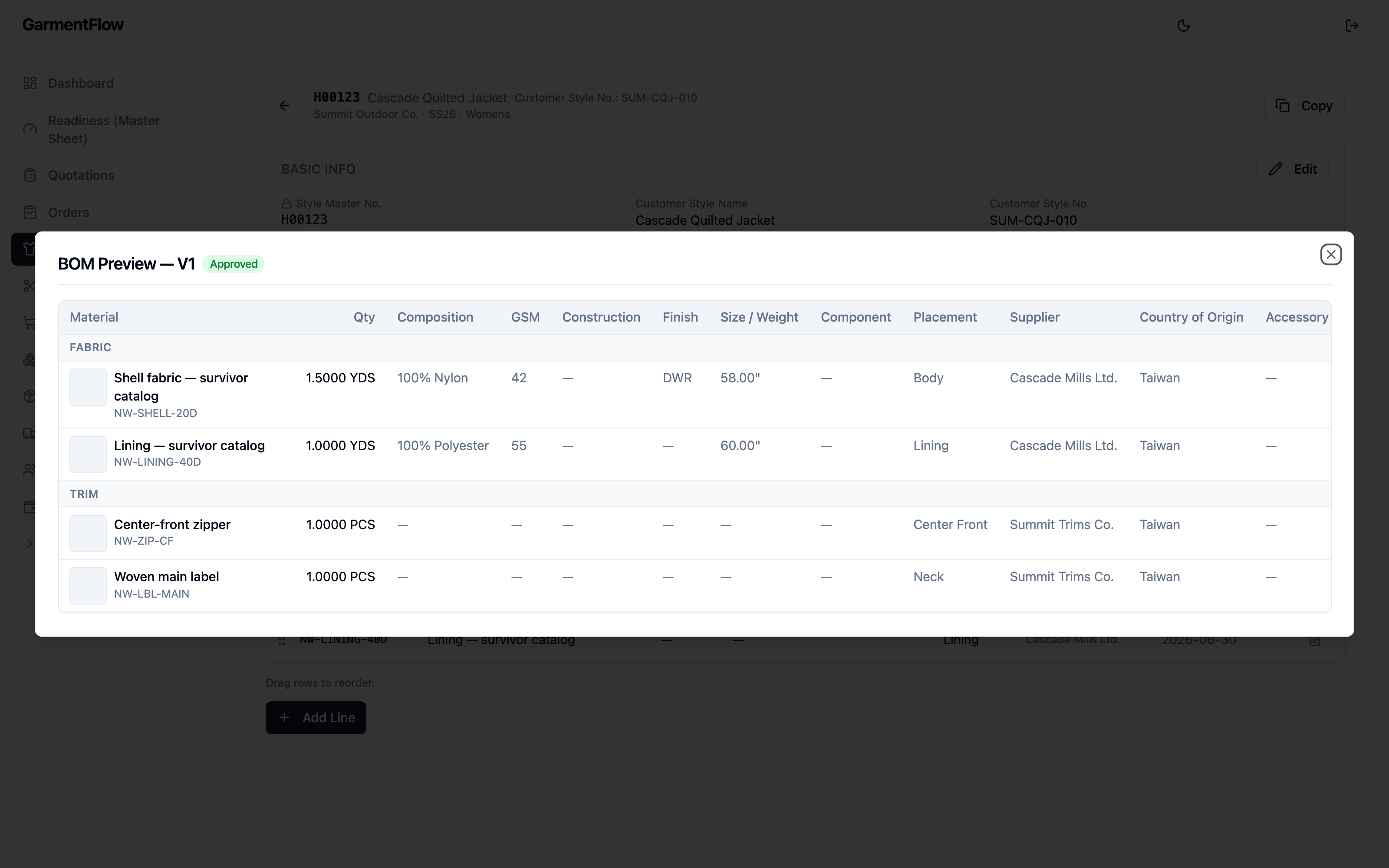Click Lining survivor catalog thumbnail
Viewport: 1389px width, 868px height.
(88, 454)
